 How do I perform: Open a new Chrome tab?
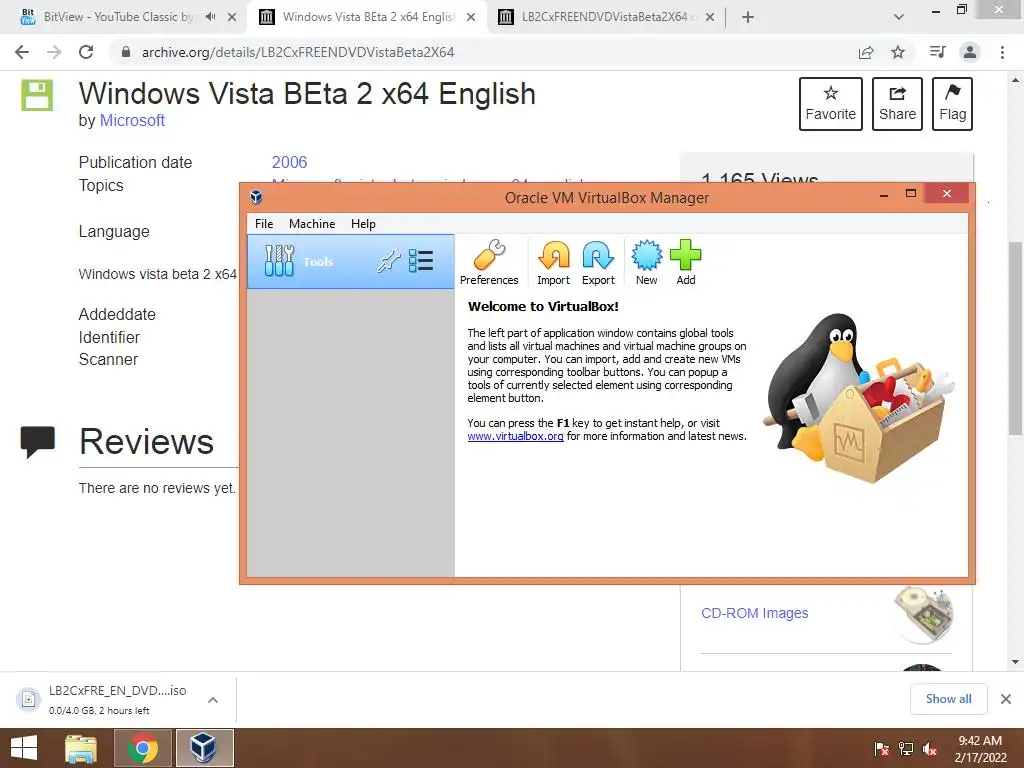click(x=748, y=17)
